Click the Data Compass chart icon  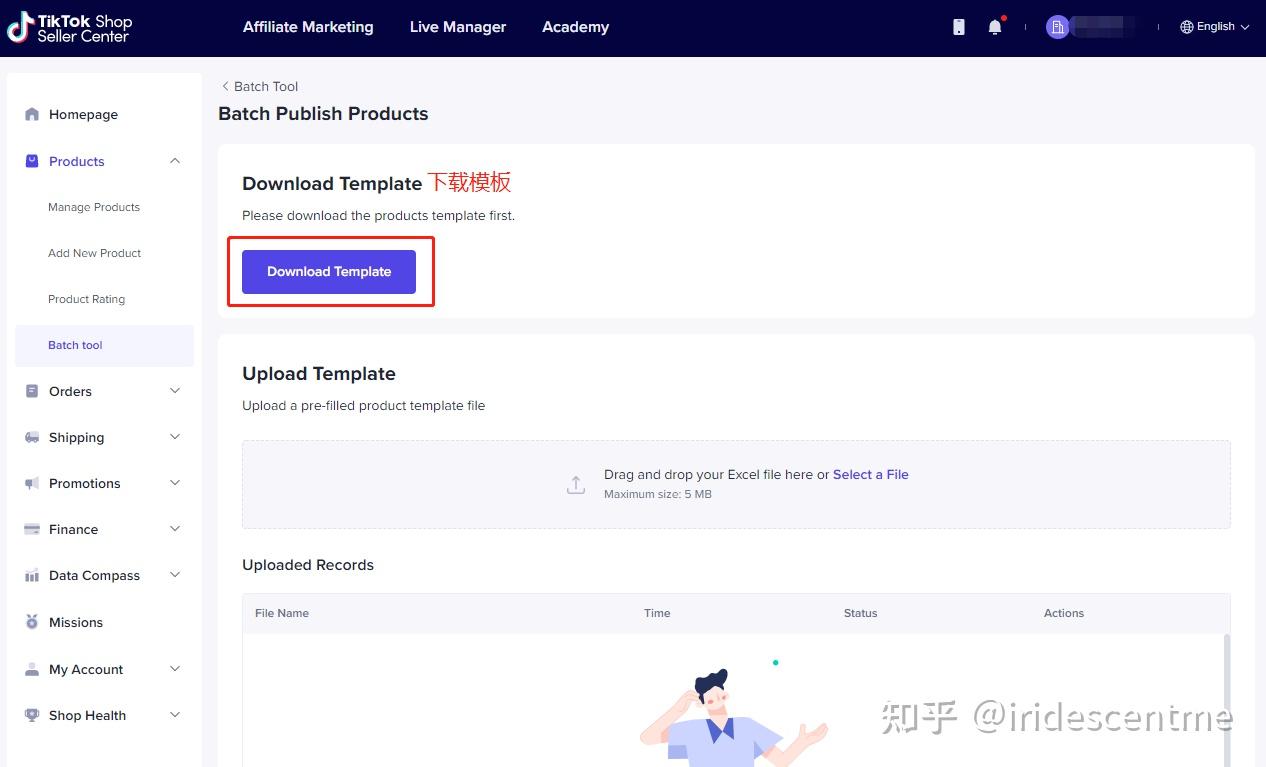(31, 575)
